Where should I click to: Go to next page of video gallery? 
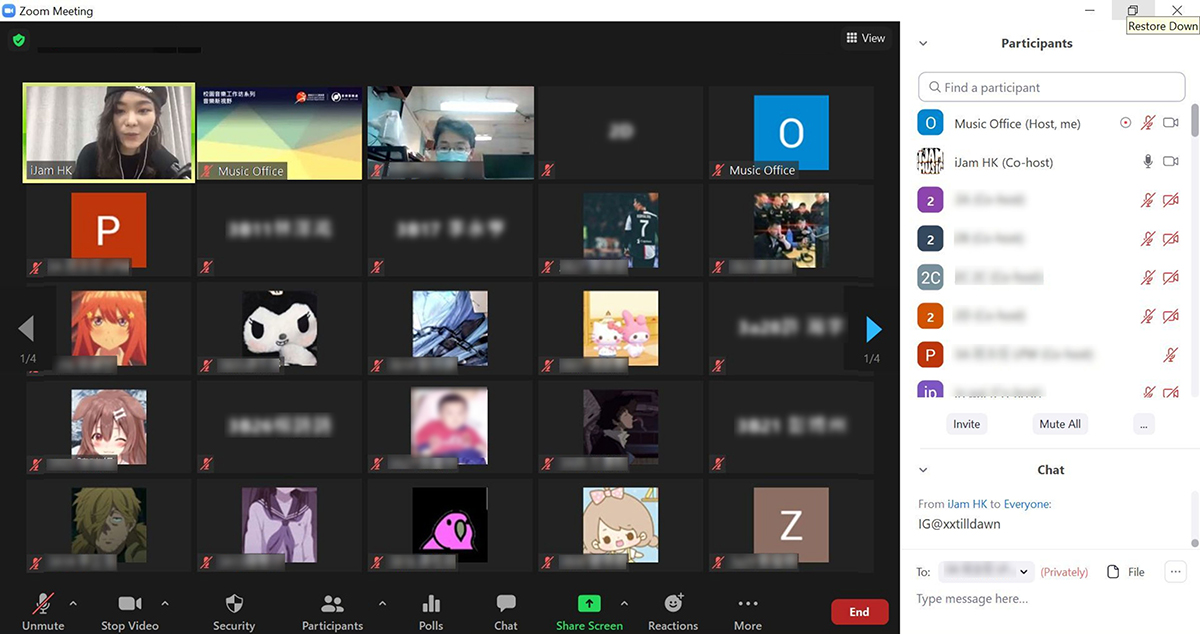pyautogui.click(x=873, y=328)
